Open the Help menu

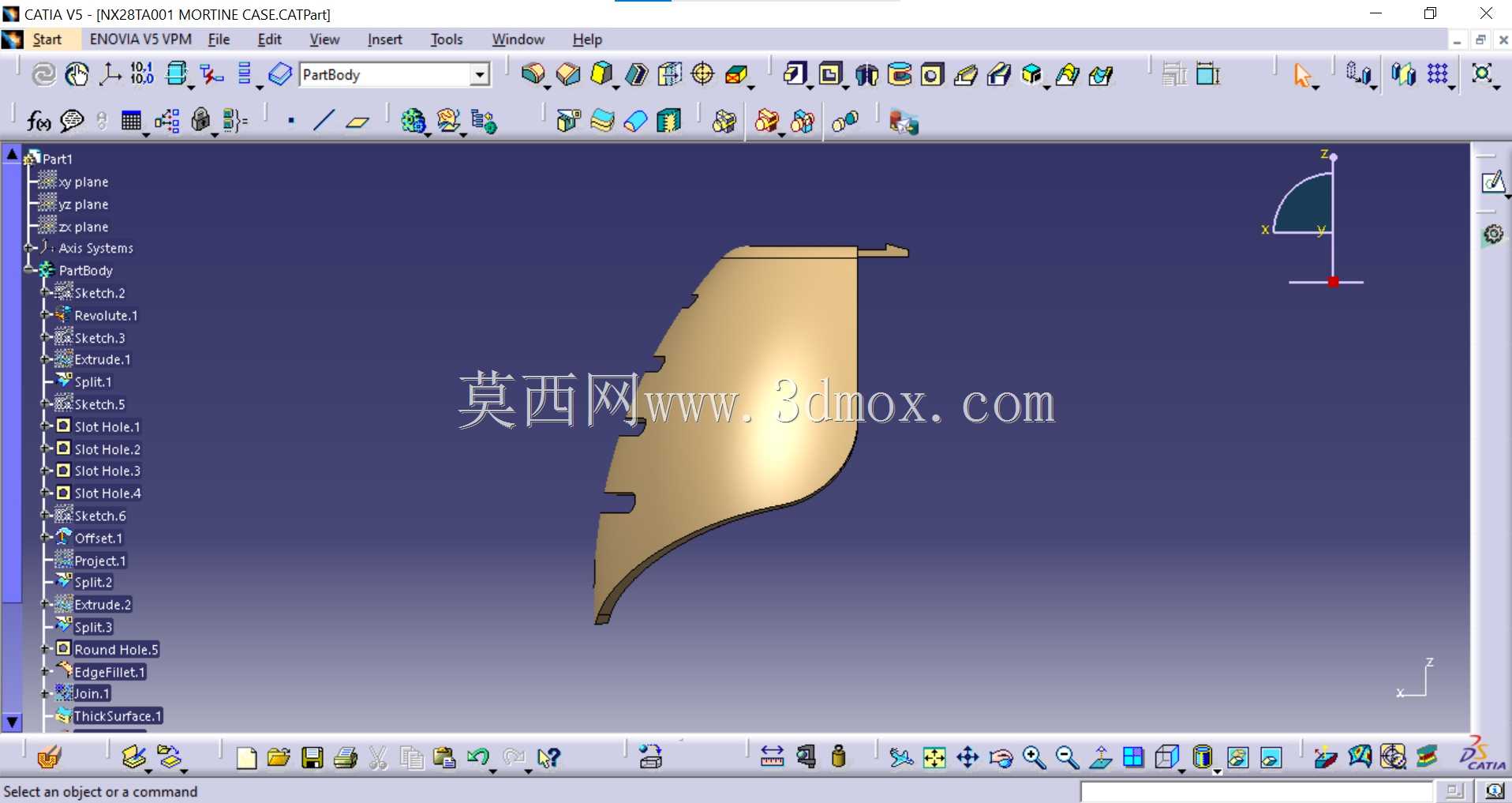click(x=587, y=39)
